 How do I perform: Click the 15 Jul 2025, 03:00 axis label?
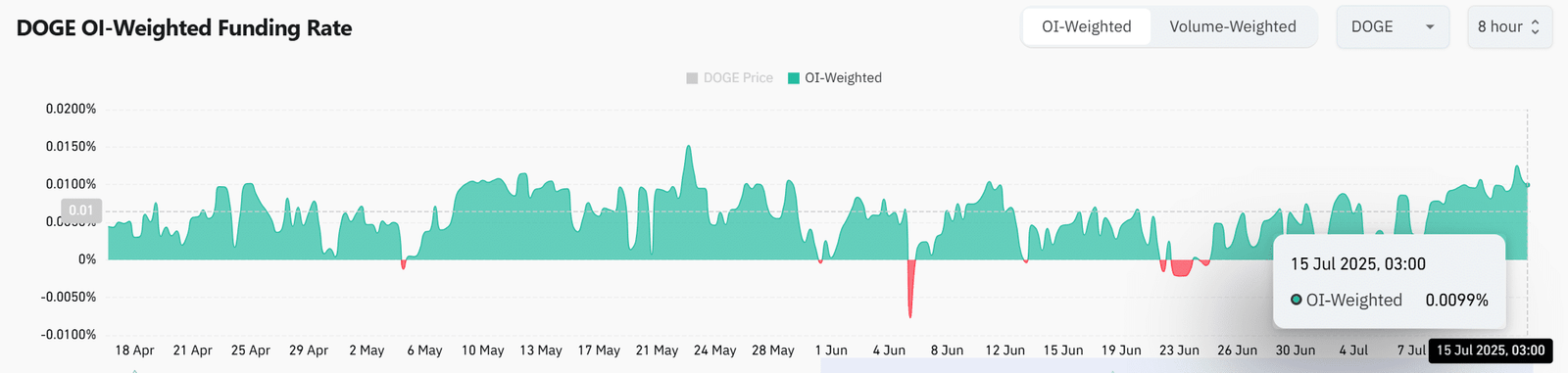pyautogui.click(x=1491, y=350)
